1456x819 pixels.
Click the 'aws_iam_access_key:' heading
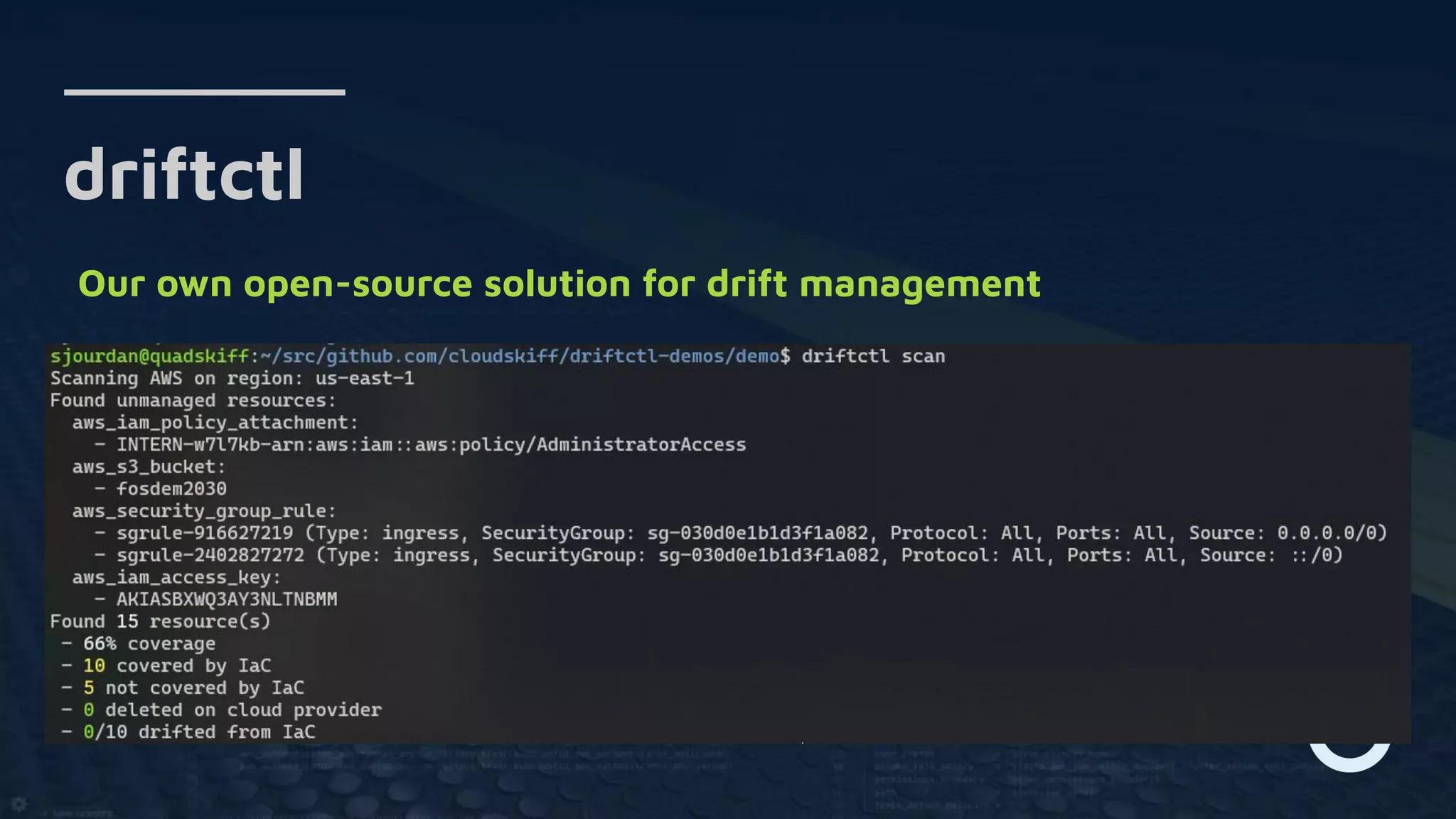176,577
